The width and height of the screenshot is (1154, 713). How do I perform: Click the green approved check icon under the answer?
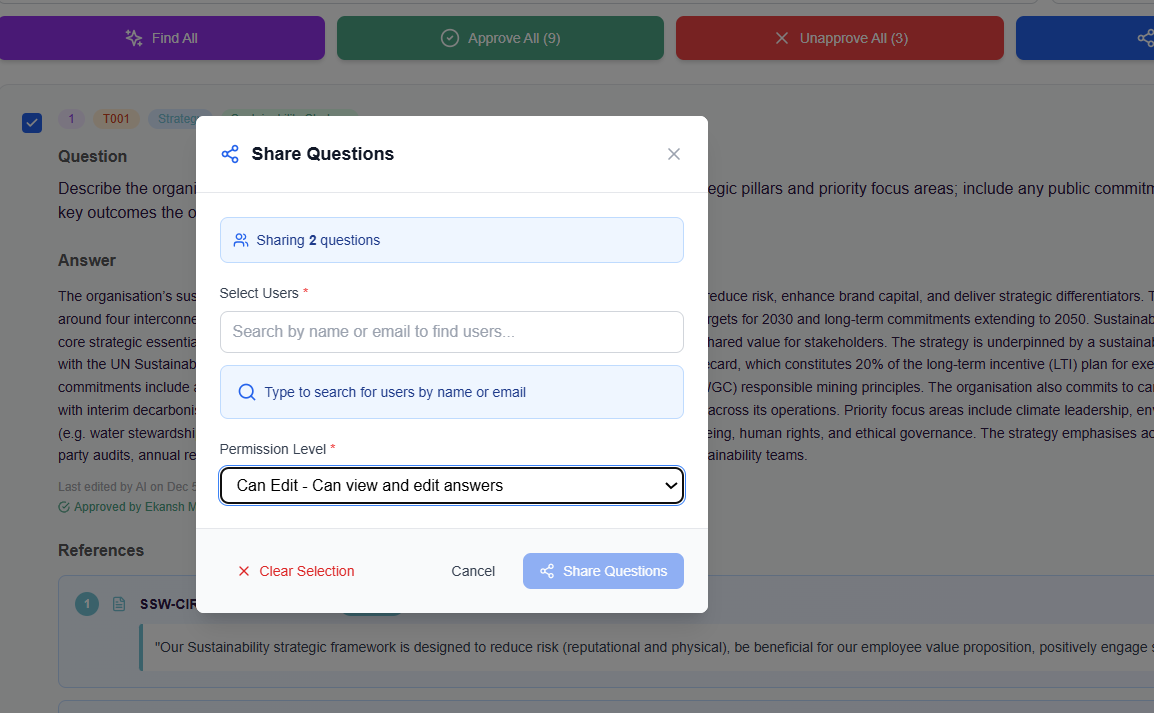[x=64, y=507]
